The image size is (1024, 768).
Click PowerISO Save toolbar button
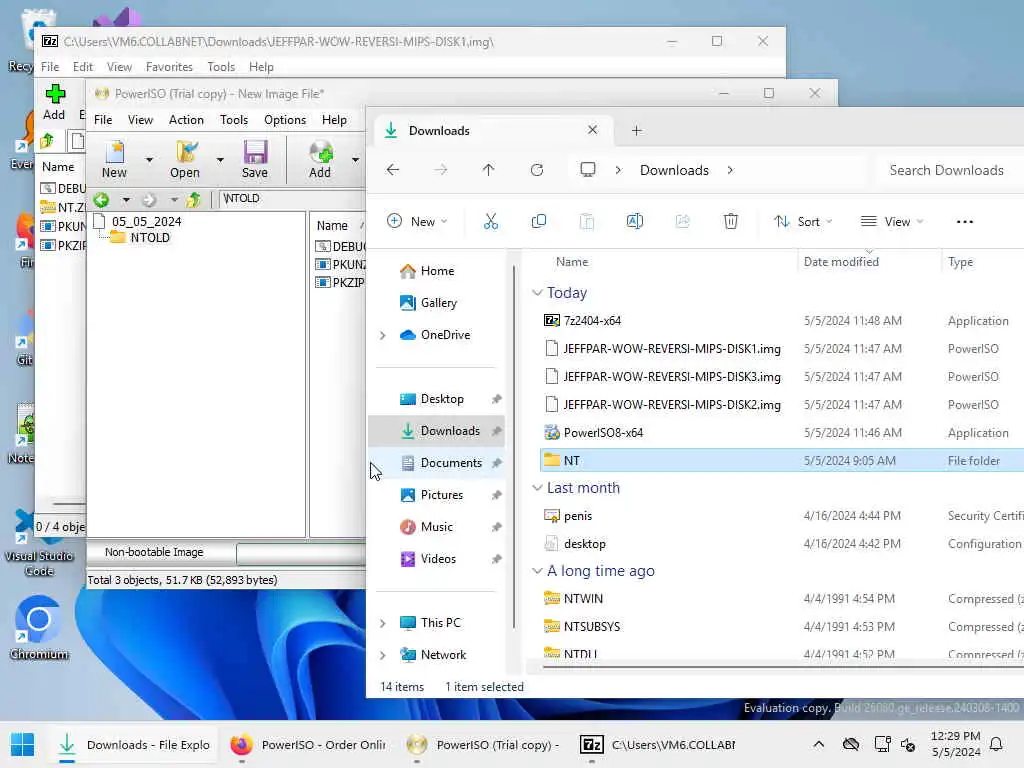tap(255, 159)
